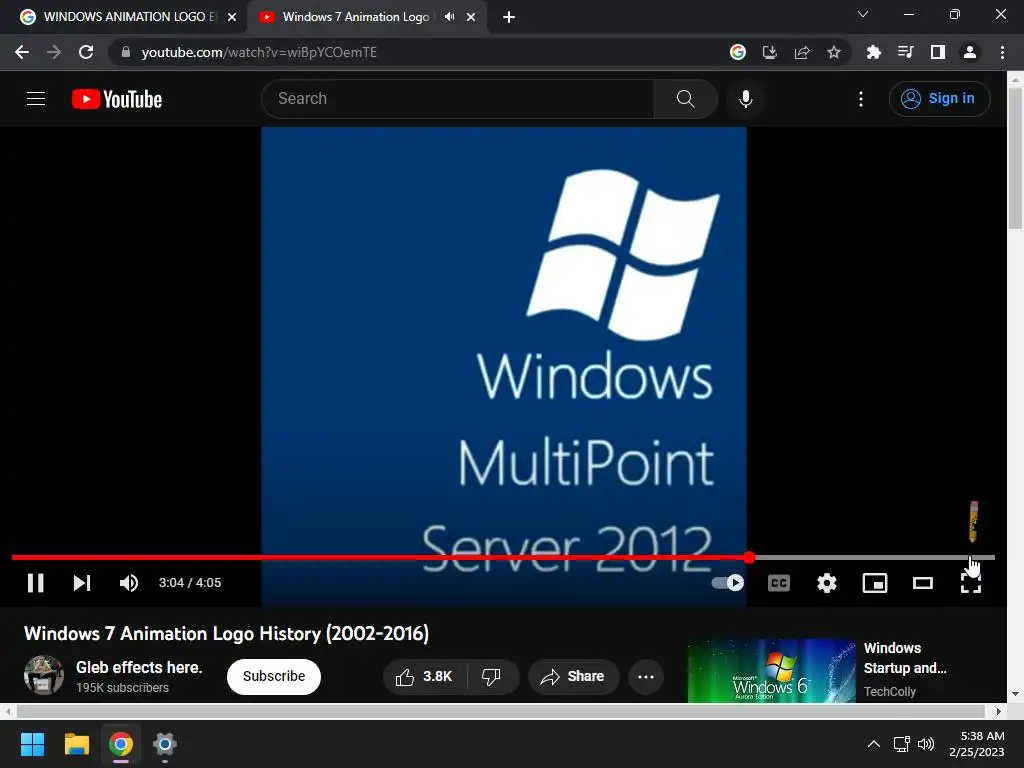Open the YouTube hamburger guide menu

(x=36, y=99)
